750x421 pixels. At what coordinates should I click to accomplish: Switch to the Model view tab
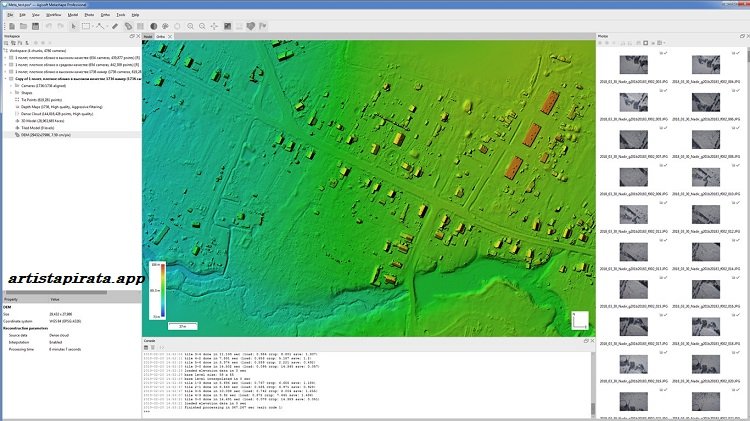pyautogui.click(x=148, y=36)
